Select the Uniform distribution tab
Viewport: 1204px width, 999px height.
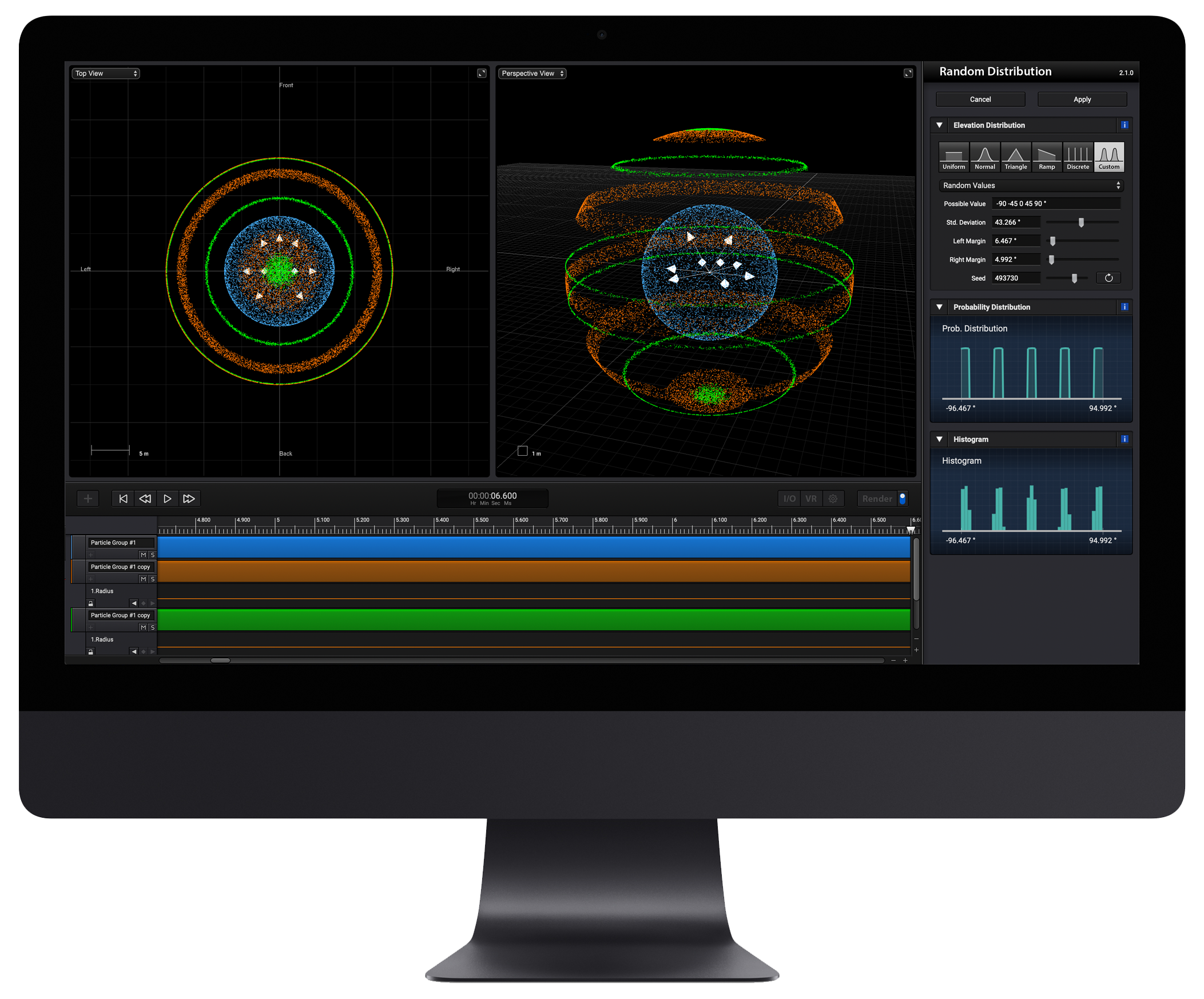click(x=953, y=157)
